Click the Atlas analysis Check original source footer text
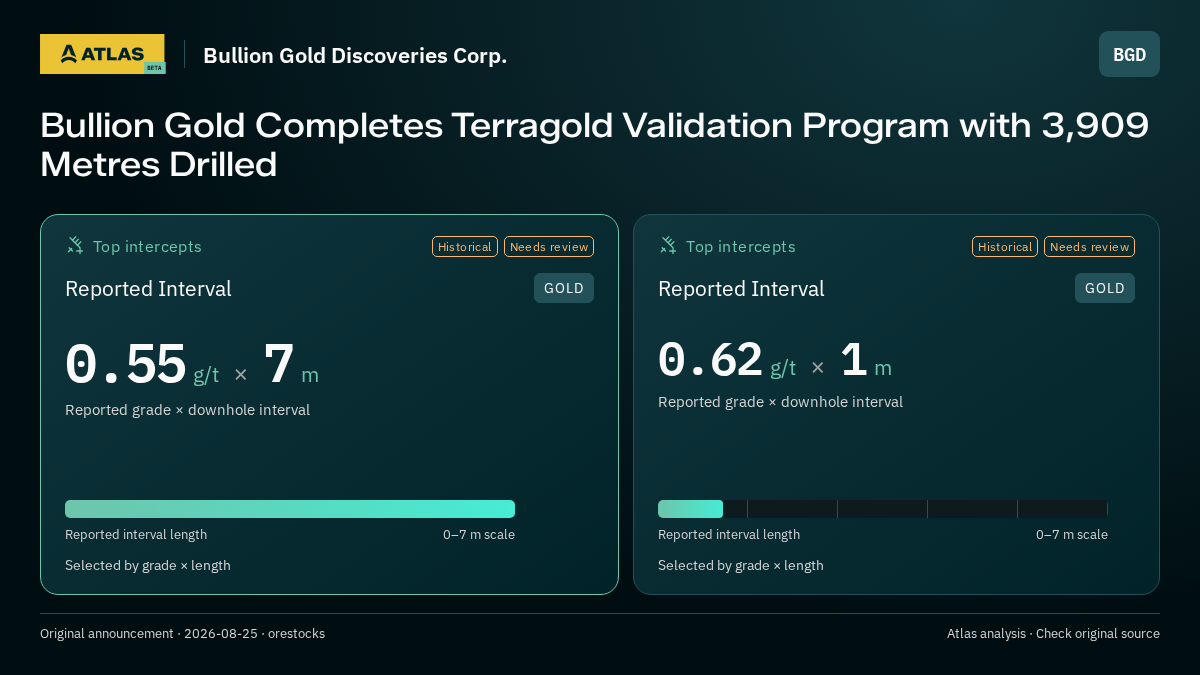Viewport: 1200px width, 675px height. point(1053,634)
